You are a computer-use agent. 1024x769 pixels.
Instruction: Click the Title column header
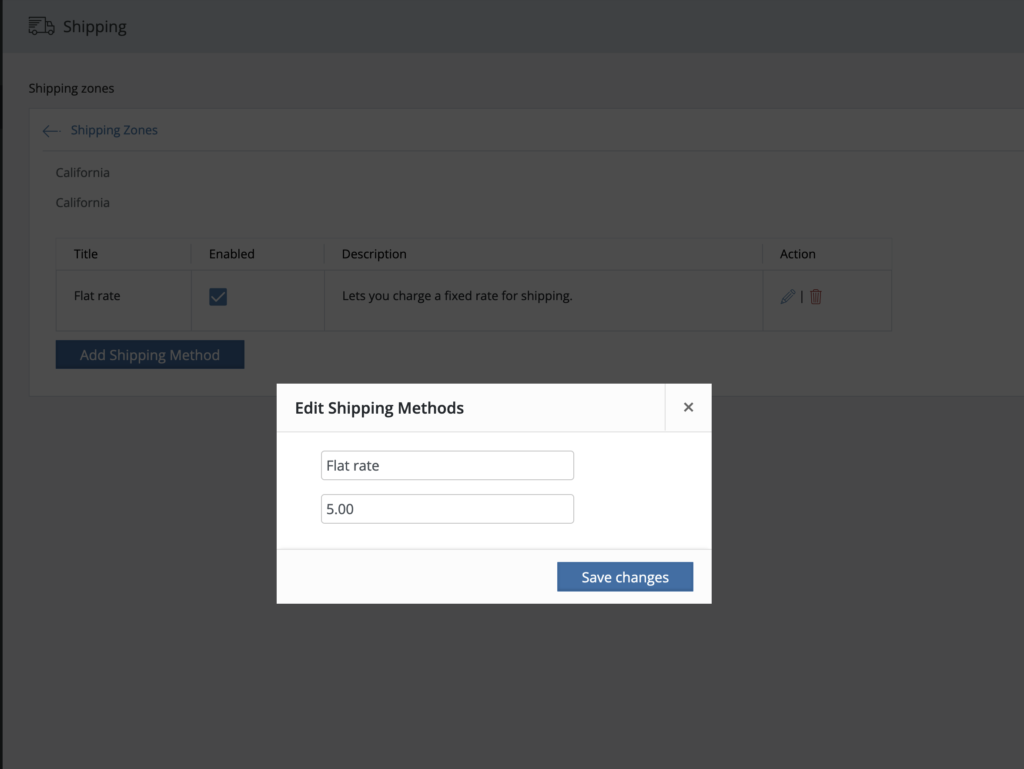86,254
